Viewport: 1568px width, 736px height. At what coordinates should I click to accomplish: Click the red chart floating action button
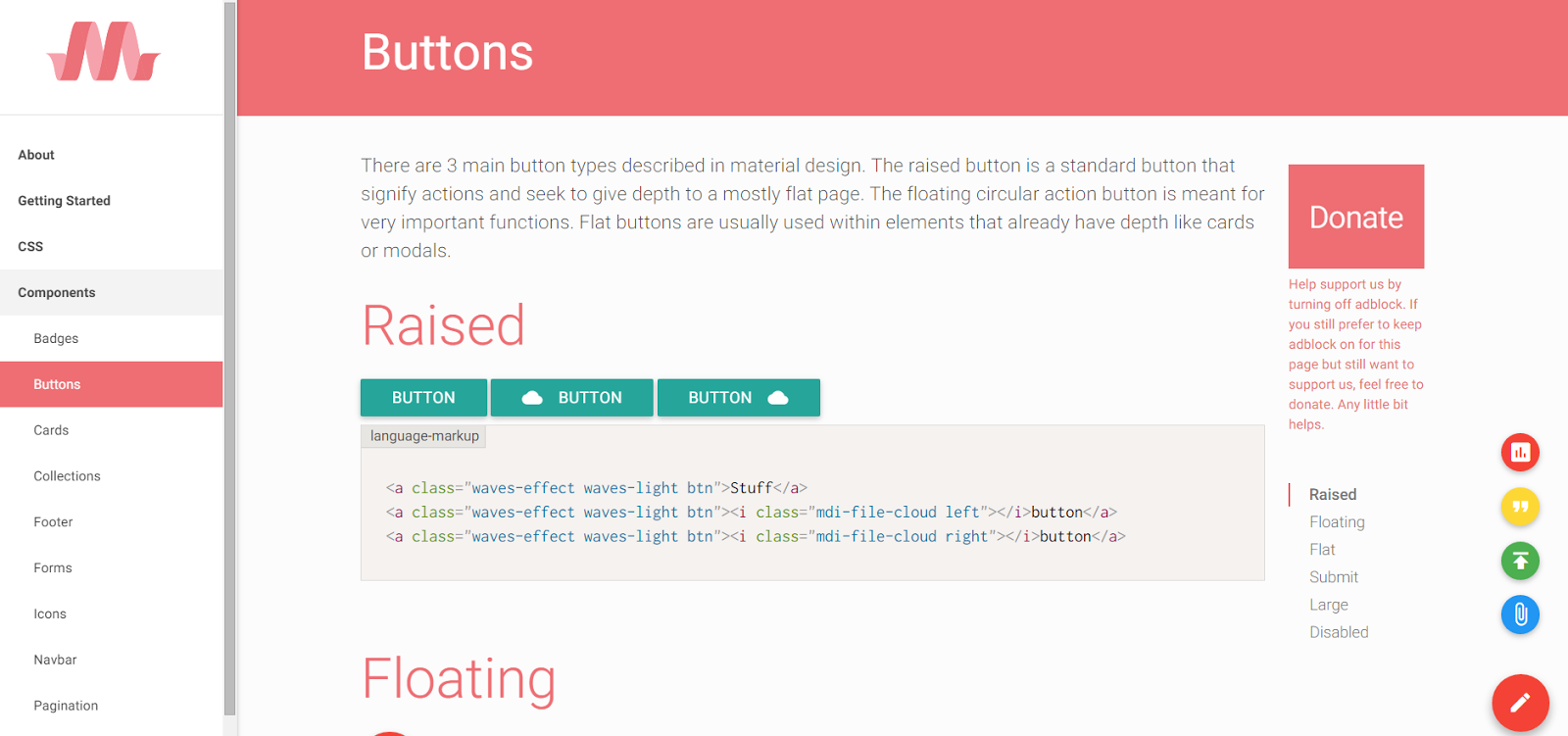click(1520, 452)
